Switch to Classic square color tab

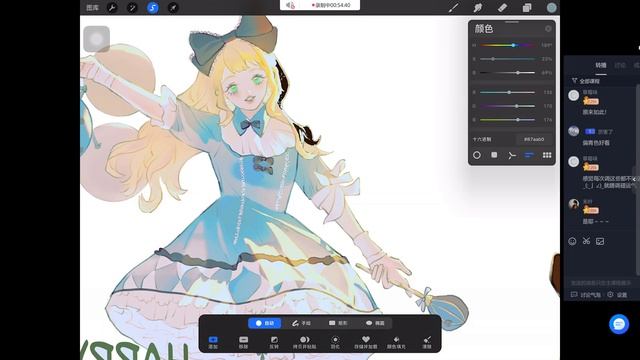(494, 155)
